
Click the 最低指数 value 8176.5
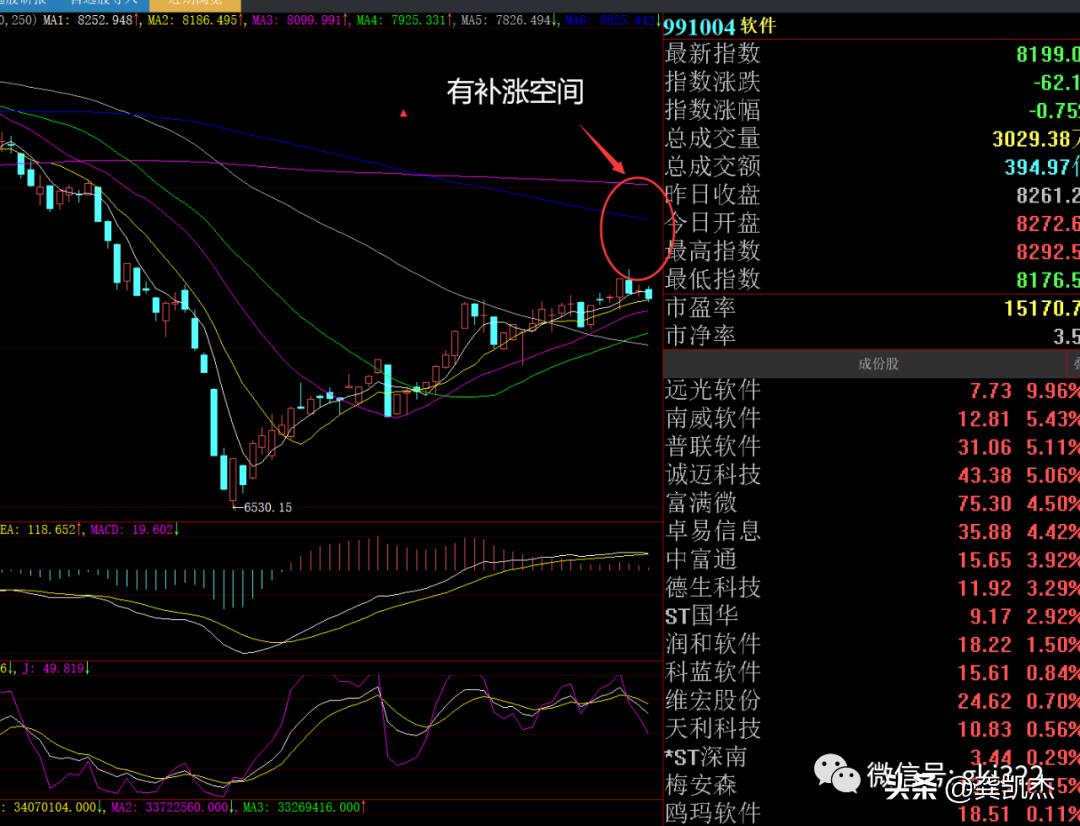coord(1048,280)
